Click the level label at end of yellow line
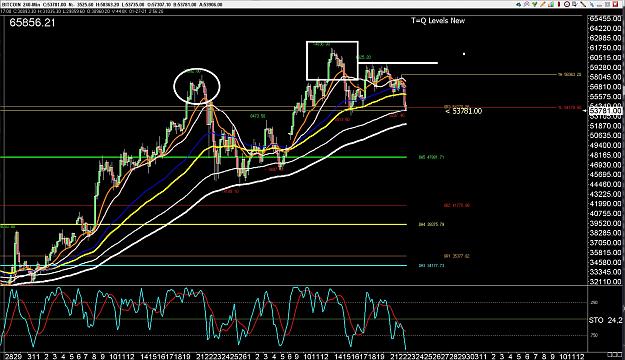The image size is (625, 360). click(431, 225)
